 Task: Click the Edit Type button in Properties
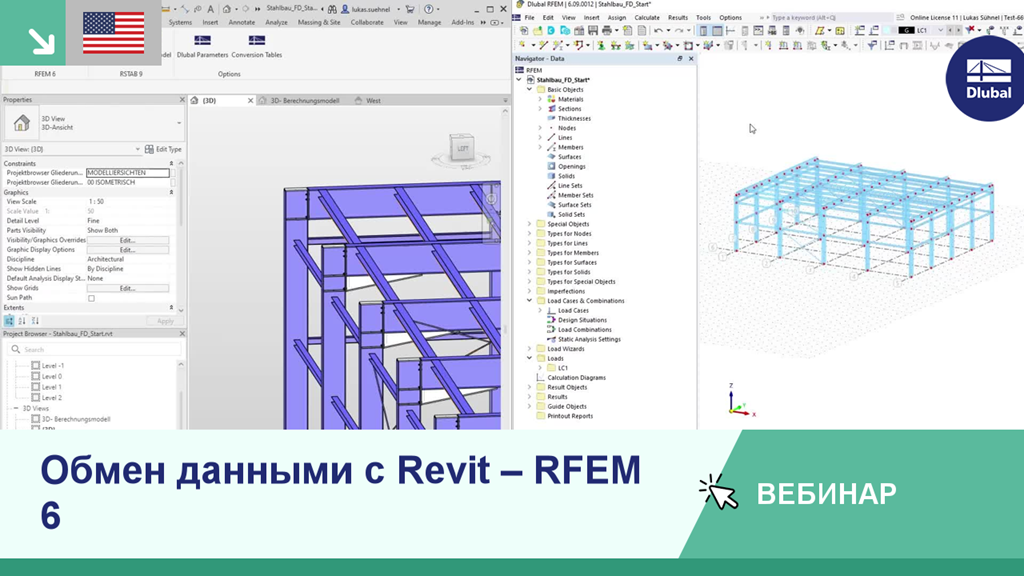pyautogui.click(x=168, y=149)
